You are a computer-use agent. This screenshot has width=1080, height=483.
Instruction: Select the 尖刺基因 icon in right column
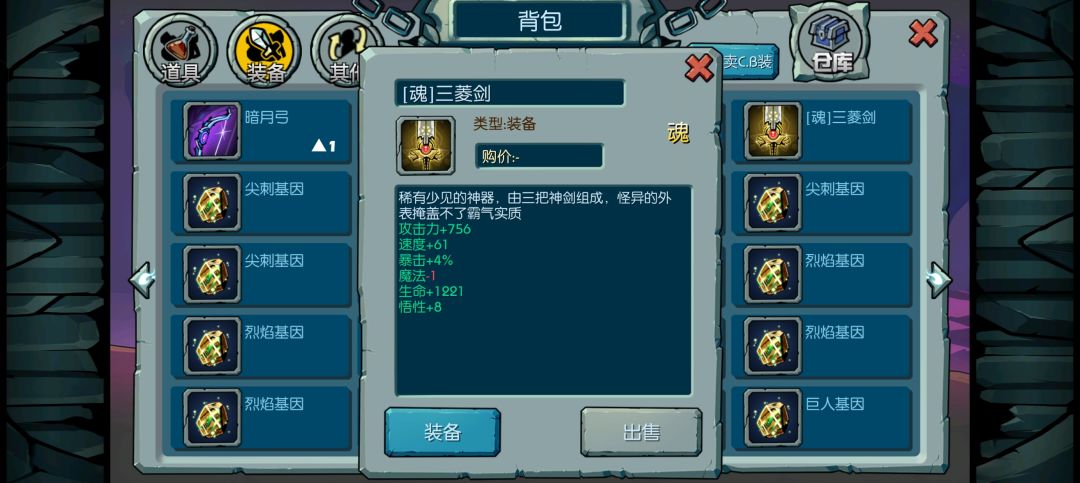[x=773, y=203]
